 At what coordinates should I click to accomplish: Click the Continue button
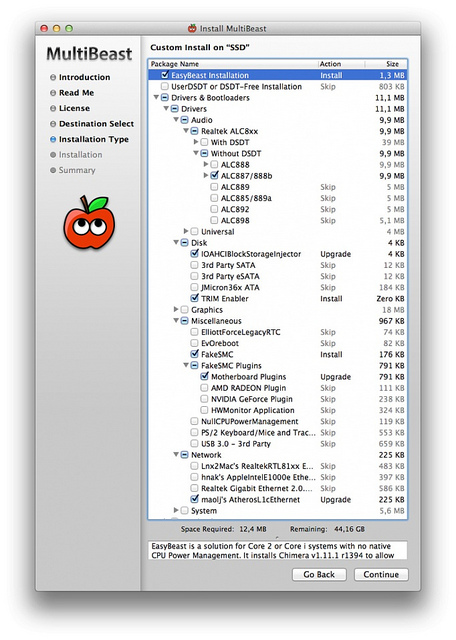pos(381,574)
